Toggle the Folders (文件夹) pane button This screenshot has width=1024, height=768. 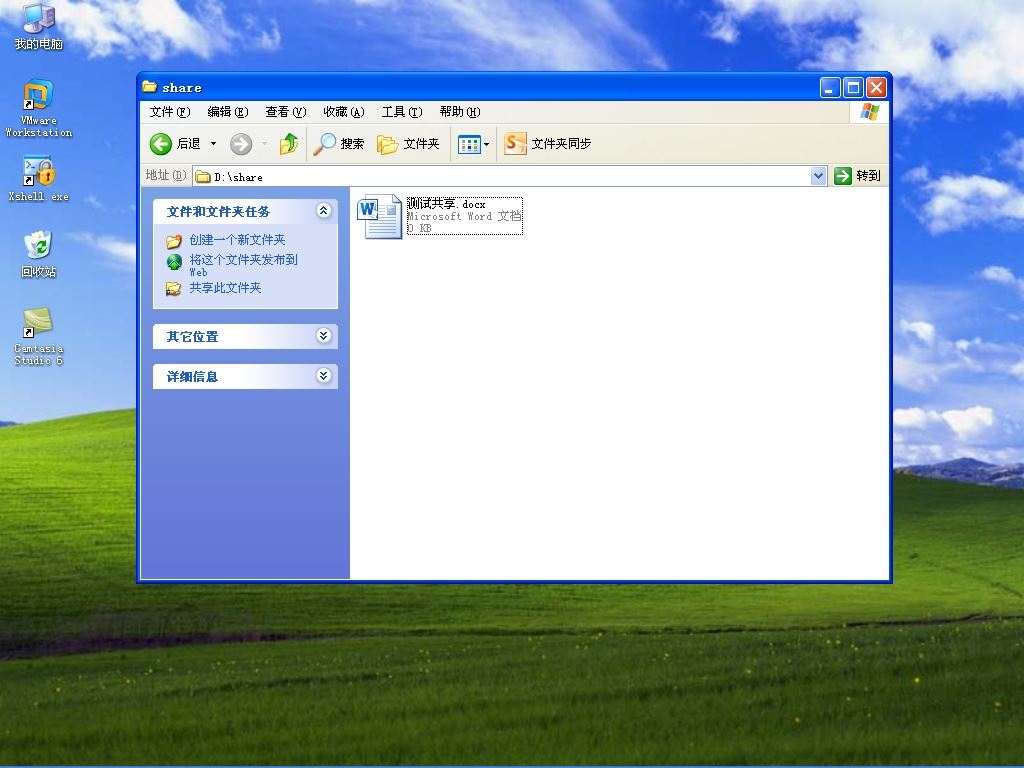point(408,144)
